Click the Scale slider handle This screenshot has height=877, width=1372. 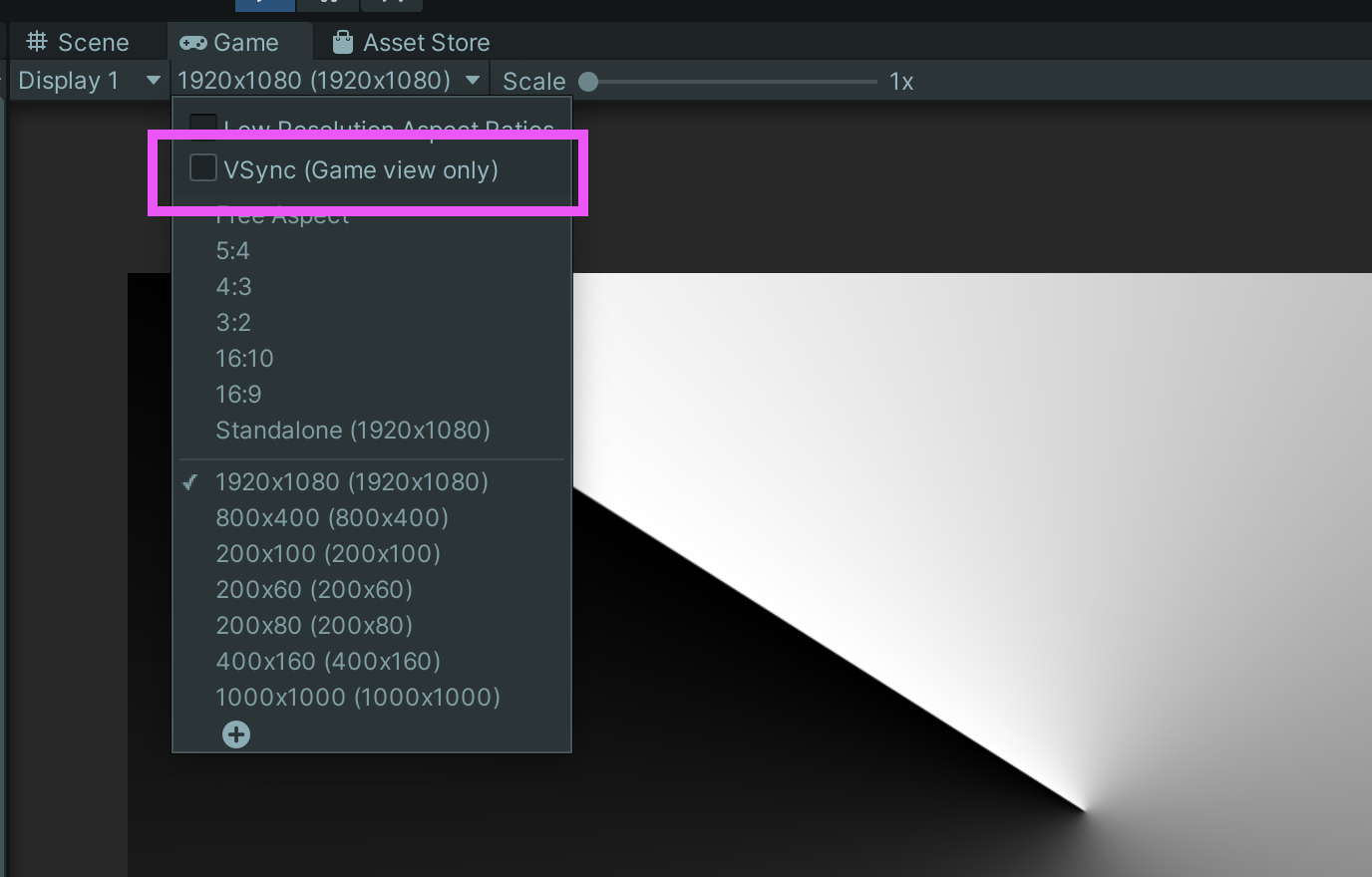click(587, 82)
